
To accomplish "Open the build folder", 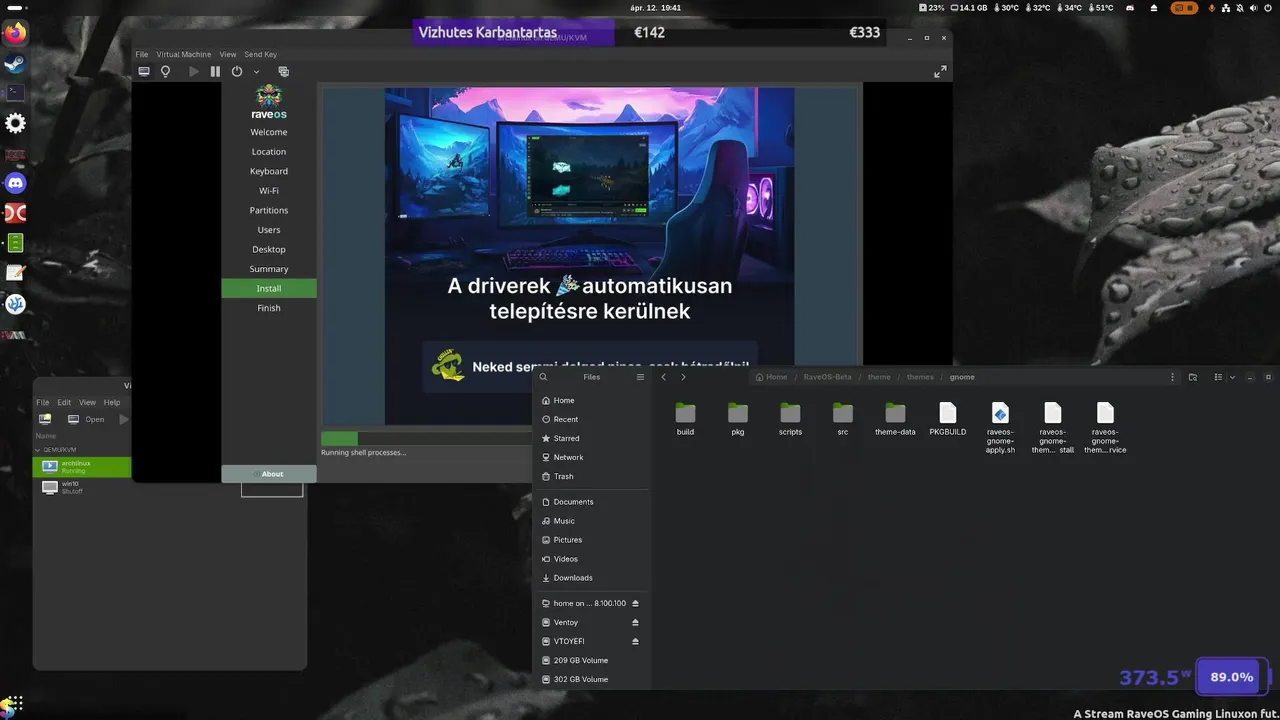I will [x=685, y=420].
